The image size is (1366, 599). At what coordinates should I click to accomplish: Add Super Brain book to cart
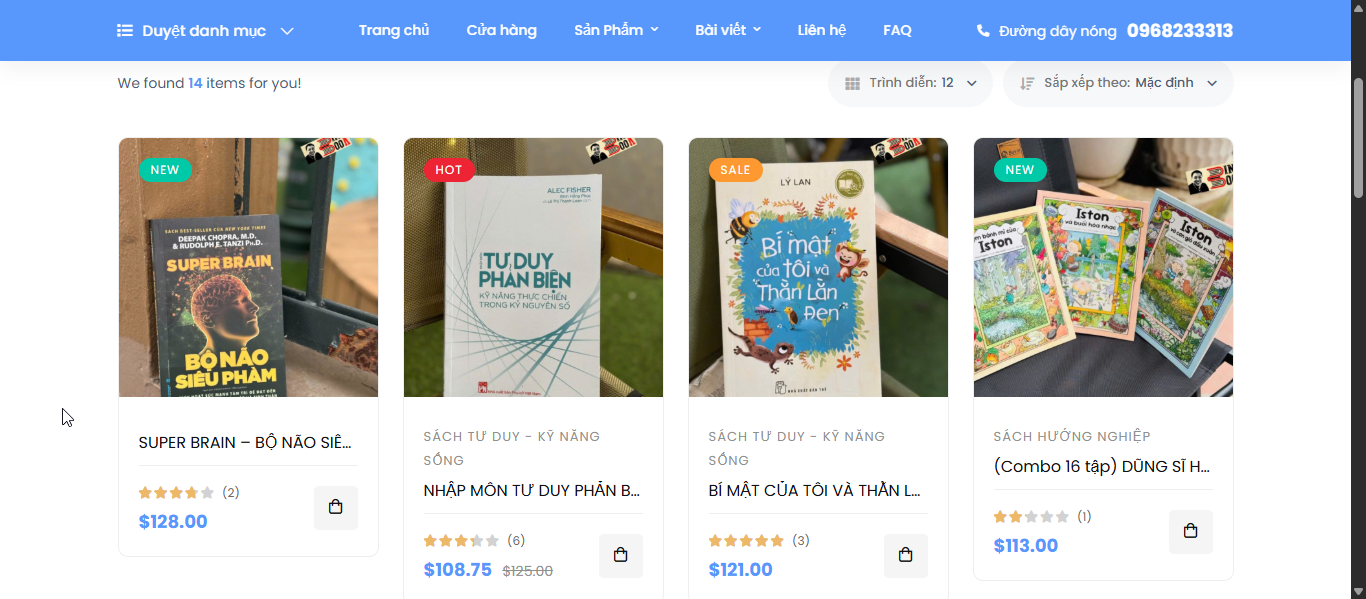pyautogui.click(x=335, y=508)
